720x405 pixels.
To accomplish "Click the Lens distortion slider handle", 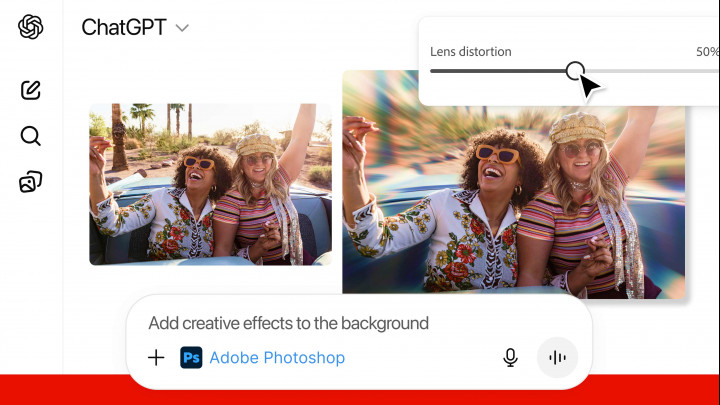I will coord(575,71).
